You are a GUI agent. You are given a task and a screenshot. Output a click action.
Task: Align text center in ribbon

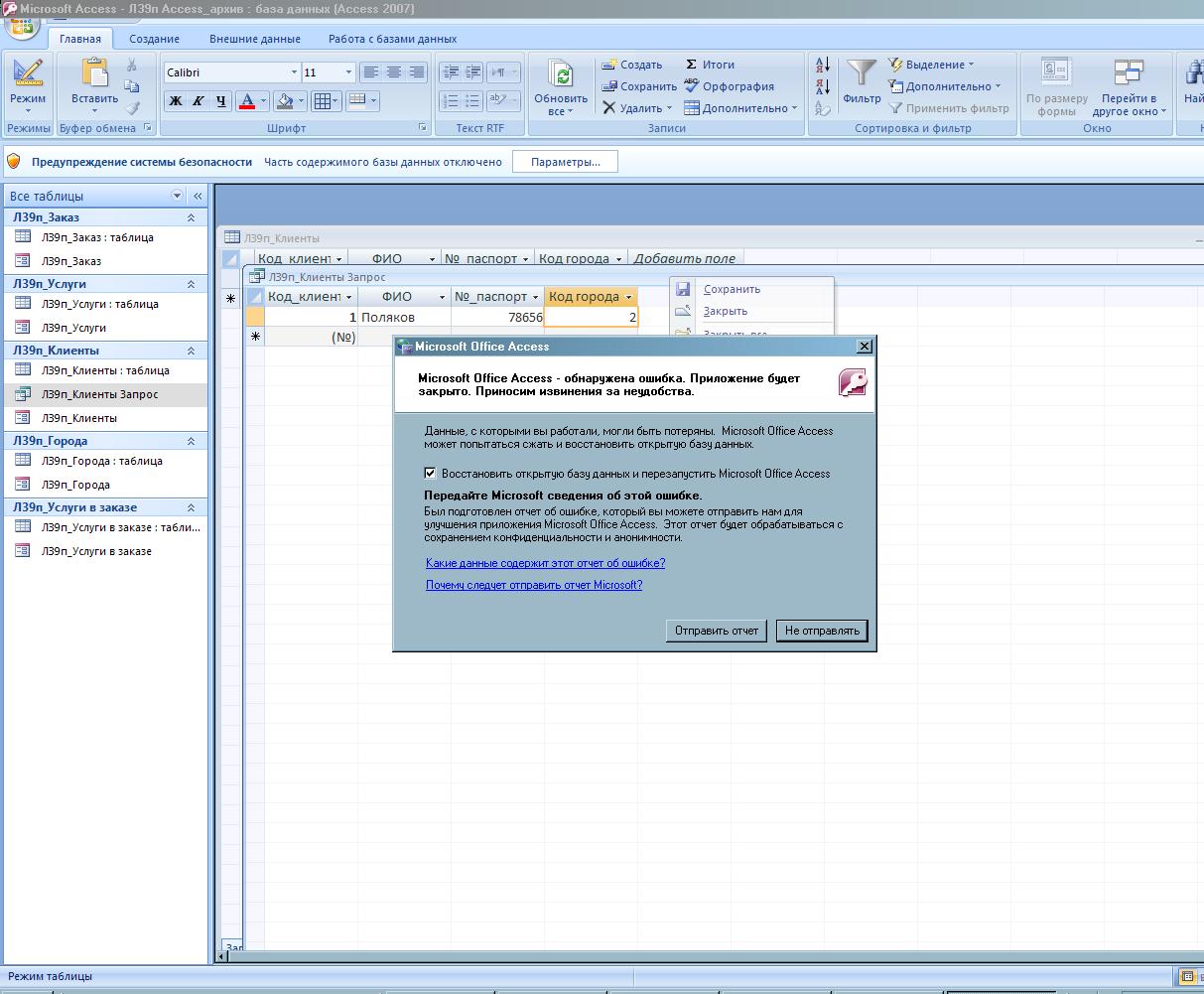click(x=394, y=71)
